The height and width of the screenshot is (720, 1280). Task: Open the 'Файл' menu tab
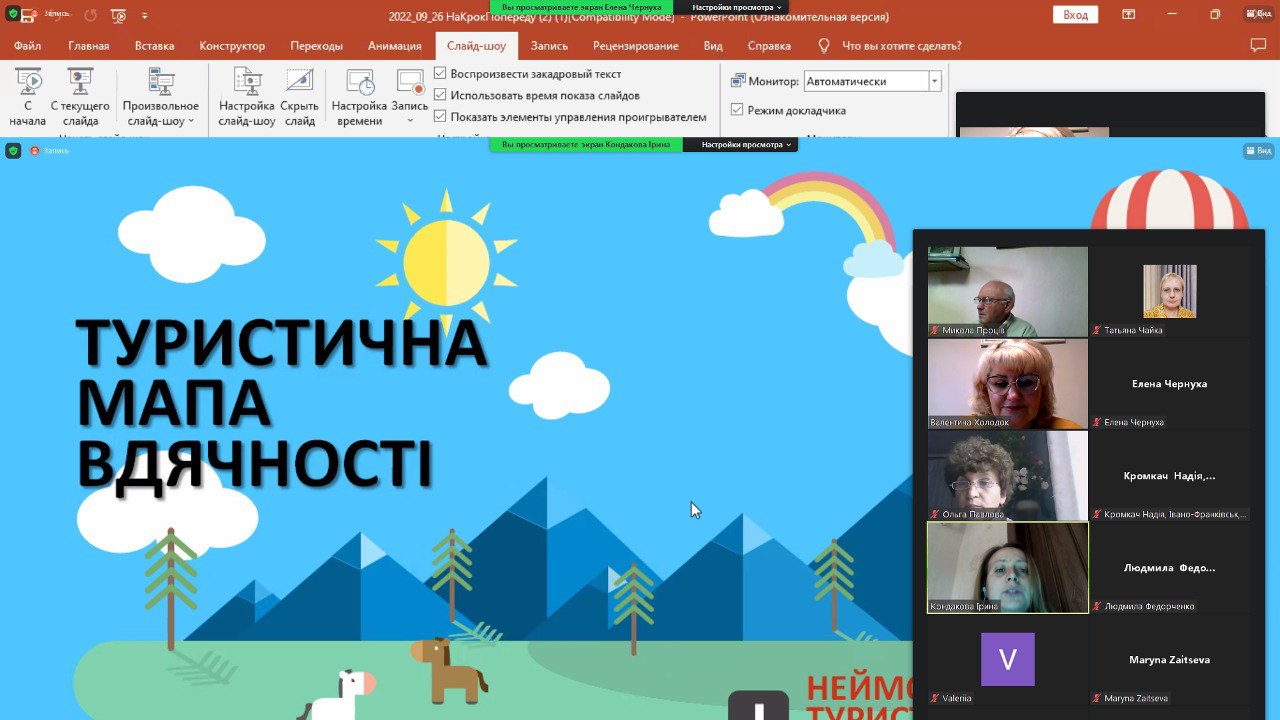tap(27, 46)
